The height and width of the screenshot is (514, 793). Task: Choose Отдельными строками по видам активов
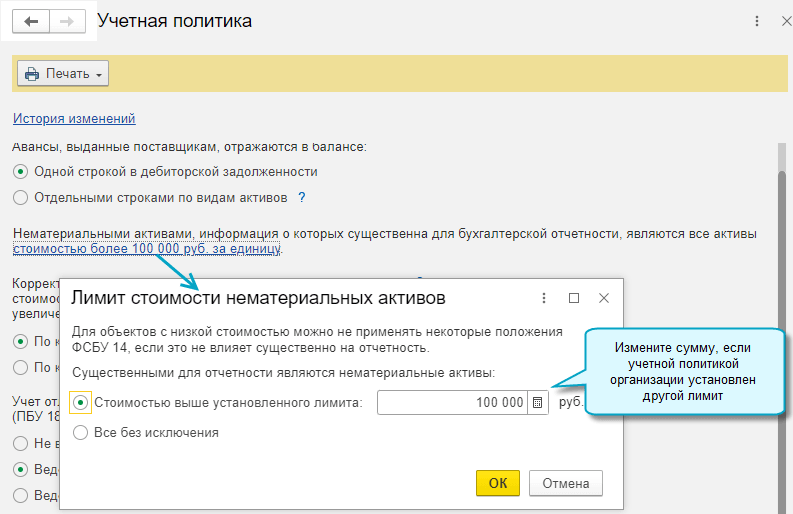(21, 197)
